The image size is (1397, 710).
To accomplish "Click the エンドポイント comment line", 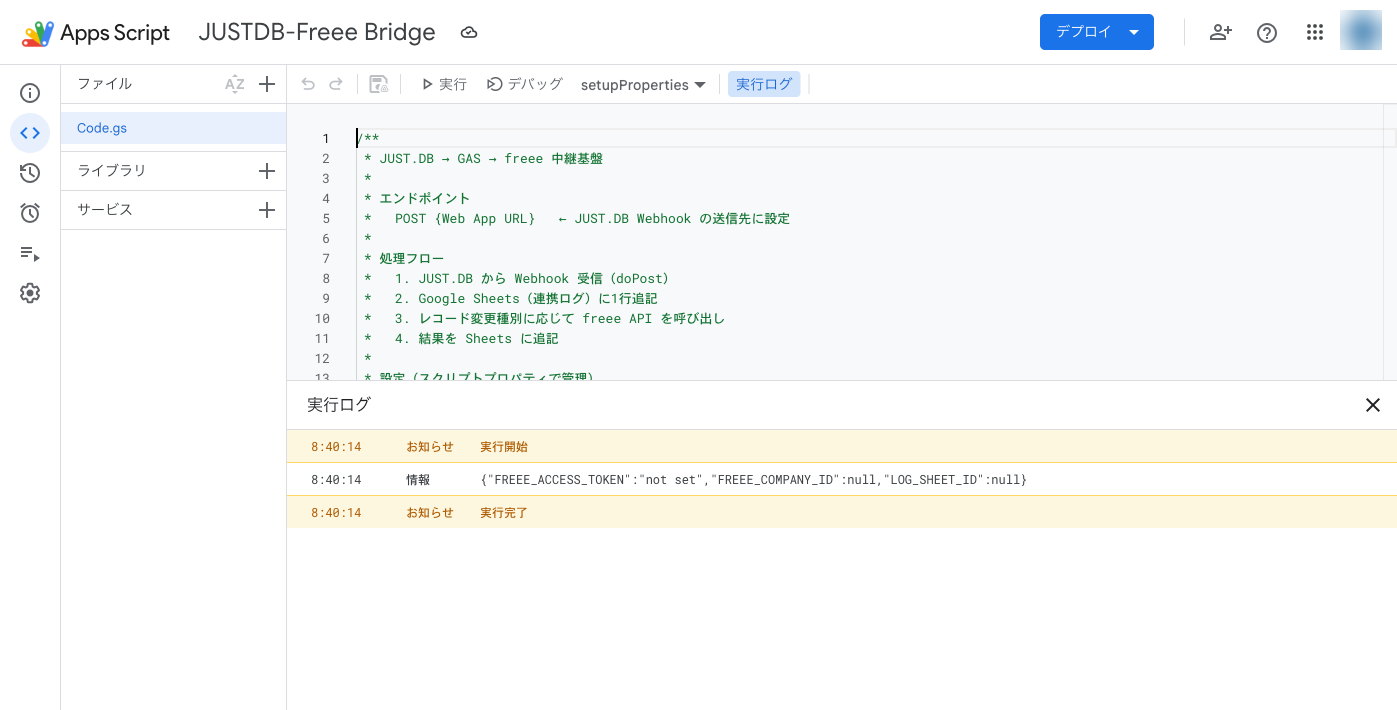I will (417, 198).
